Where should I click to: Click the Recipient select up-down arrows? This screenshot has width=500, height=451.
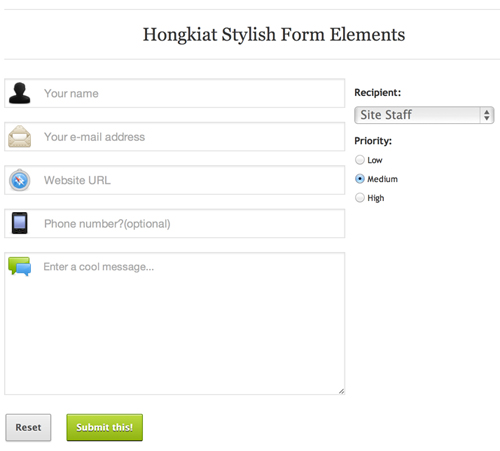click(x=487, y=115)
